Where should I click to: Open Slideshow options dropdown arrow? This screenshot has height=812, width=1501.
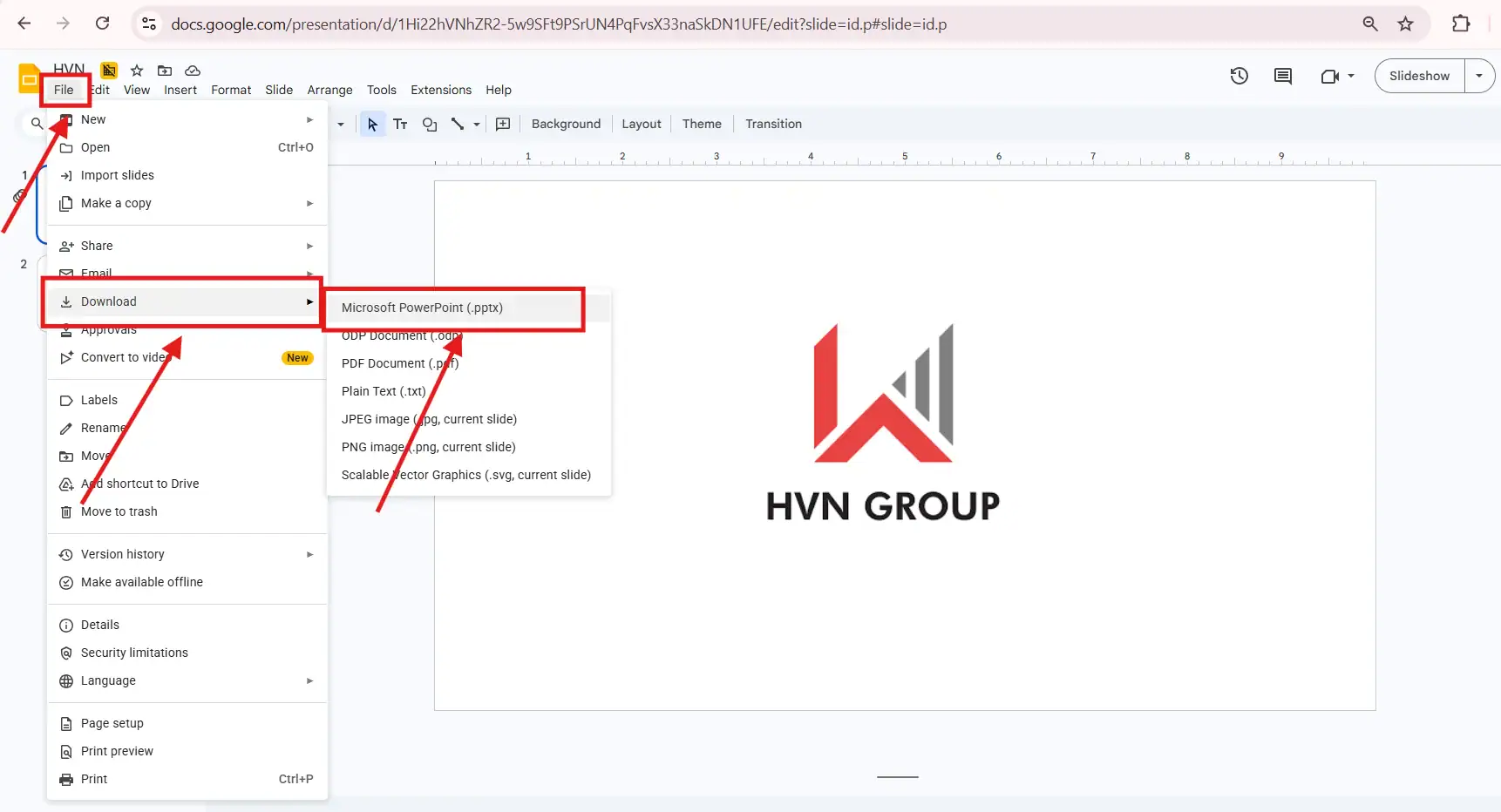click(1478, 76)
